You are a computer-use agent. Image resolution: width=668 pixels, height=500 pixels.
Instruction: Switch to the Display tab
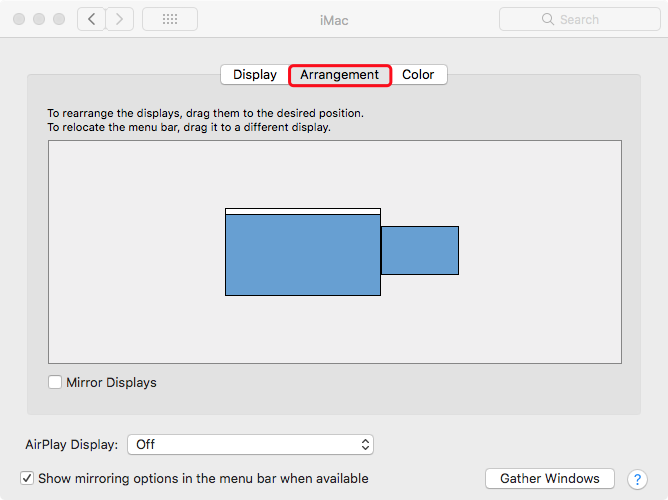pyautogui.click(x=255, y=75)
